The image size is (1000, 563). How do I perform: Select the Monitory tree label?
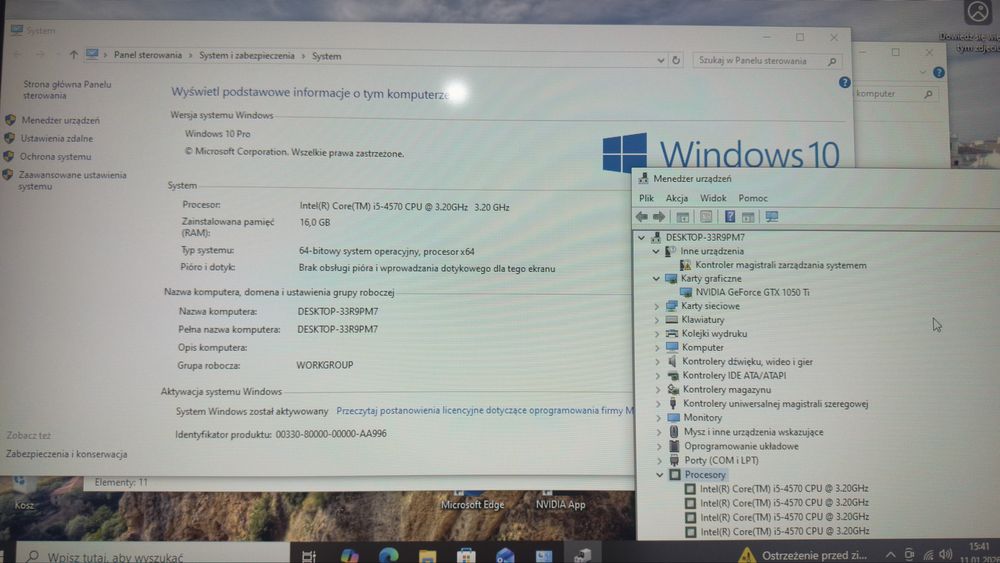click(703, 418)
